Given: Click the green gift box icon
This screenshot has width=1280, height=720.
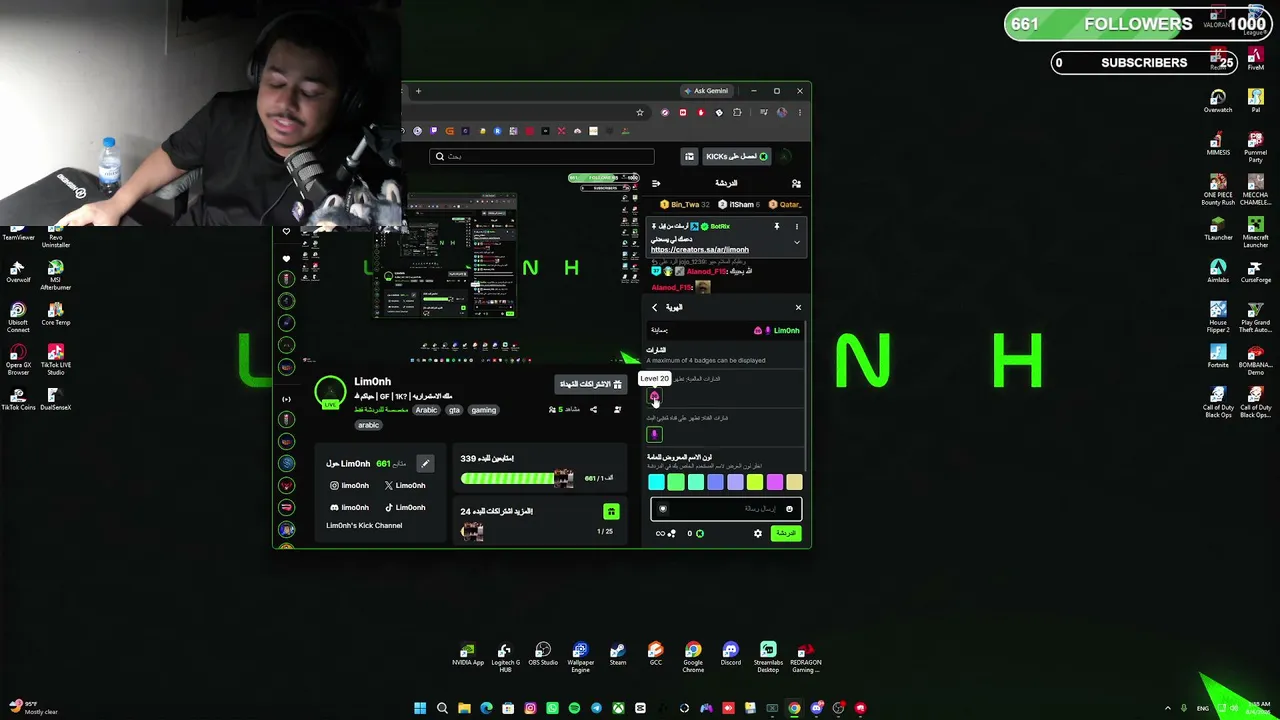Looking at the screenshot, I should (611, 512).
